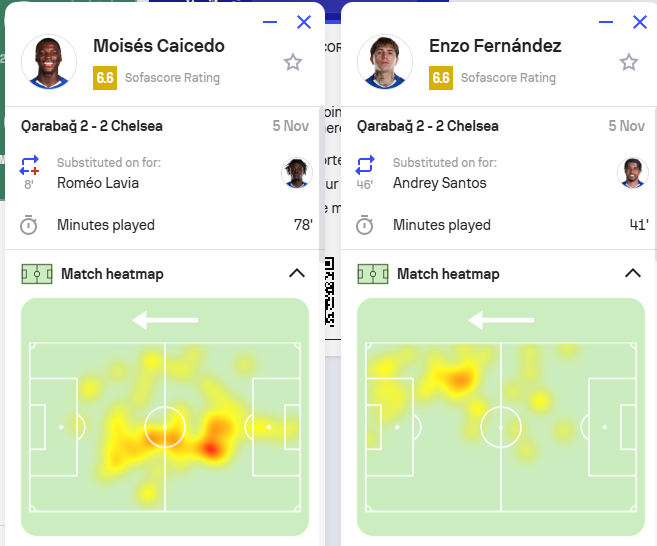Click Enzo's substitution icon at 46'
The height and width of the screenshot is (546, 657).
click(365, 165)
